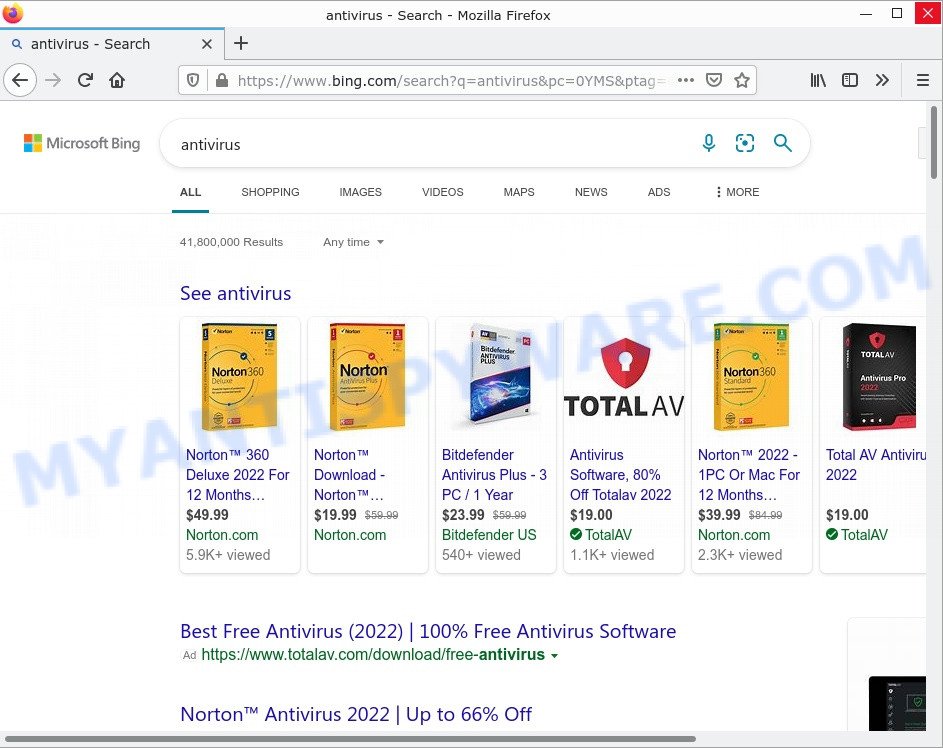This screenshot has width=943, height=748.
Task: Open the Firefox home page
Action: [117, 80]
